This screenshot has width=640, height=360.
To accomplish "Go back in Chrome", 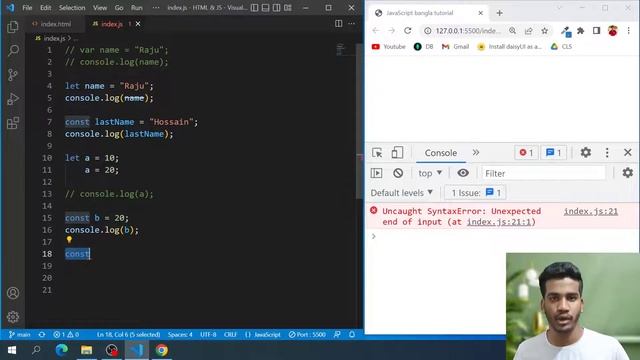I will [x=376, y=31].
